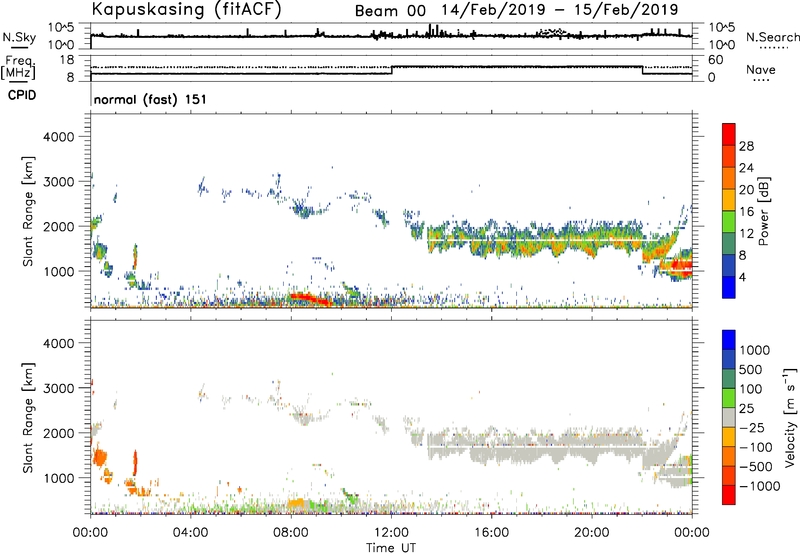Viewport: 800px width, 554px height.
Task: Click the -25 tick label on Velocity colorbar
Action: coord(753,427)
